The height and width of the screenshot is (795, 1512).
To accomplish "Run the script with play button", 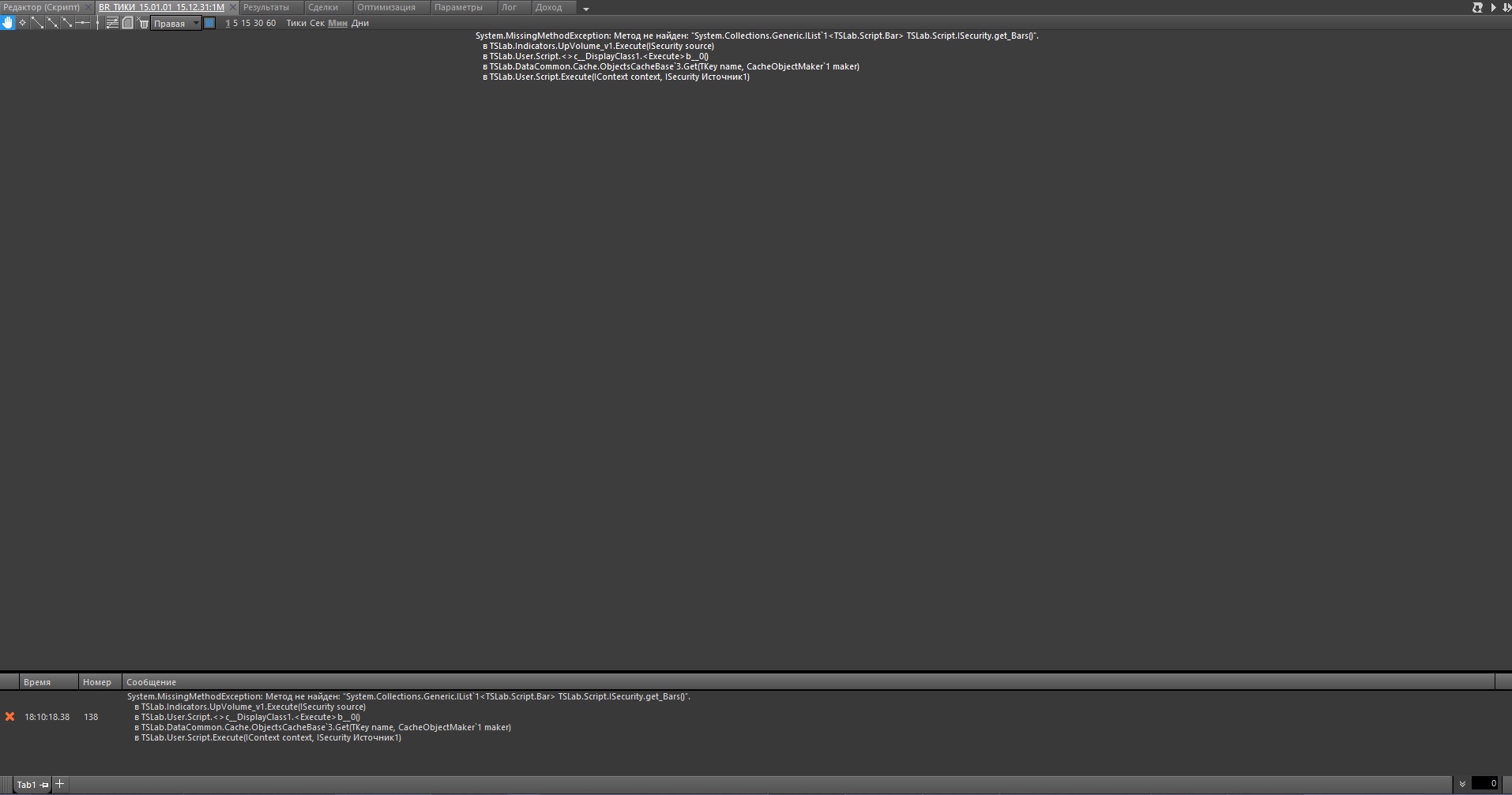I will pyautogui.click(x=1493, y=8).
